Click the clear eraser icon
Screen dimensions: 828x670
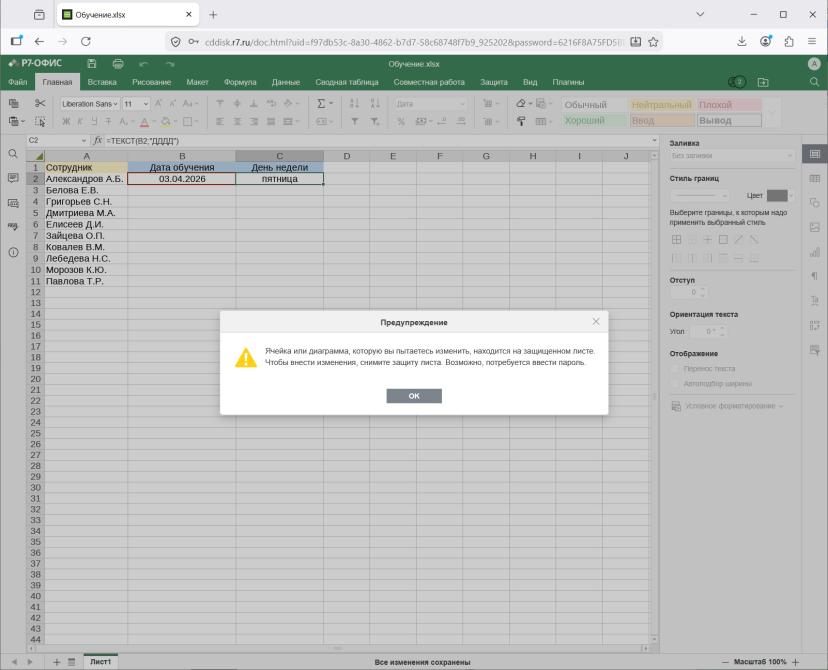coord(521,103)
